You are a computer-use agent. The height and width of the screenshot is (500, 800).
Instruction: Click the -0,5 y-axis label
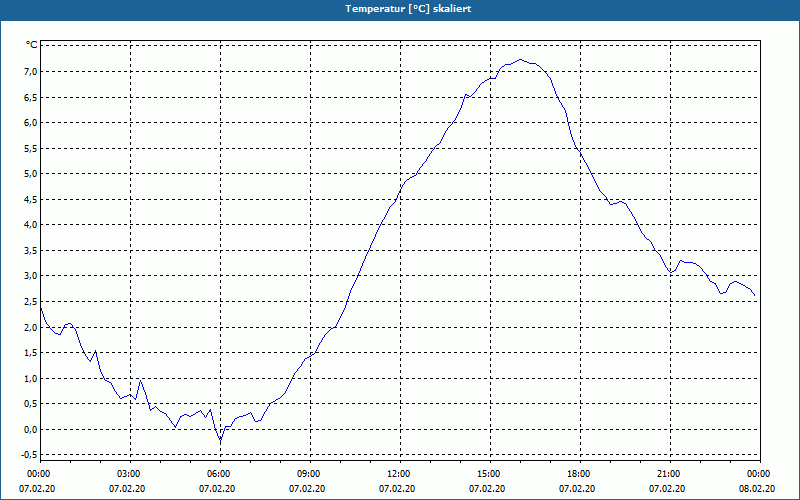pyautogui.click(x=30, y=455)
